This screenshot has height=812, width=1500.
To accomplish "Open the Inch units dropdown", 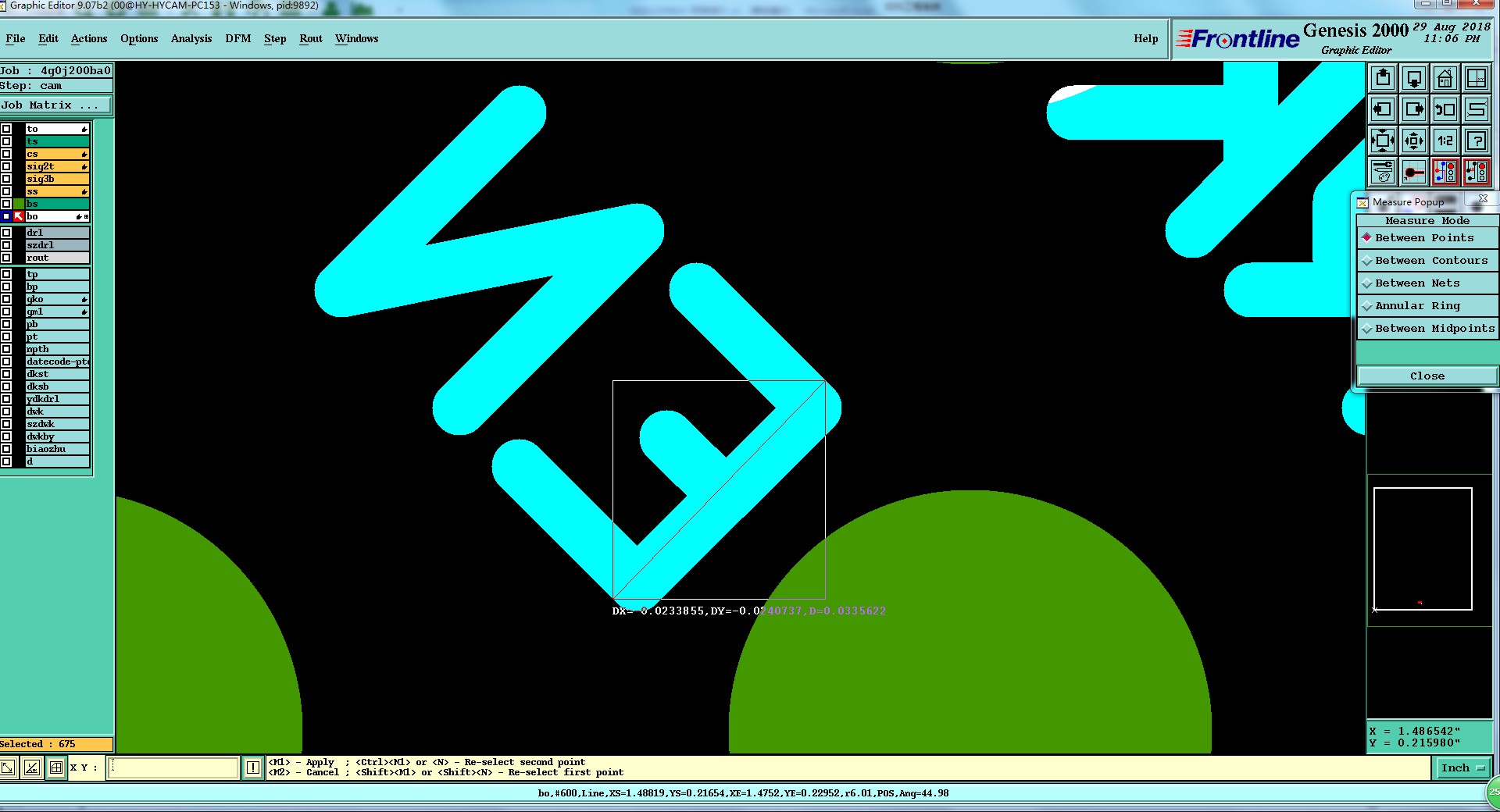I will click(x=1462, y=768).
